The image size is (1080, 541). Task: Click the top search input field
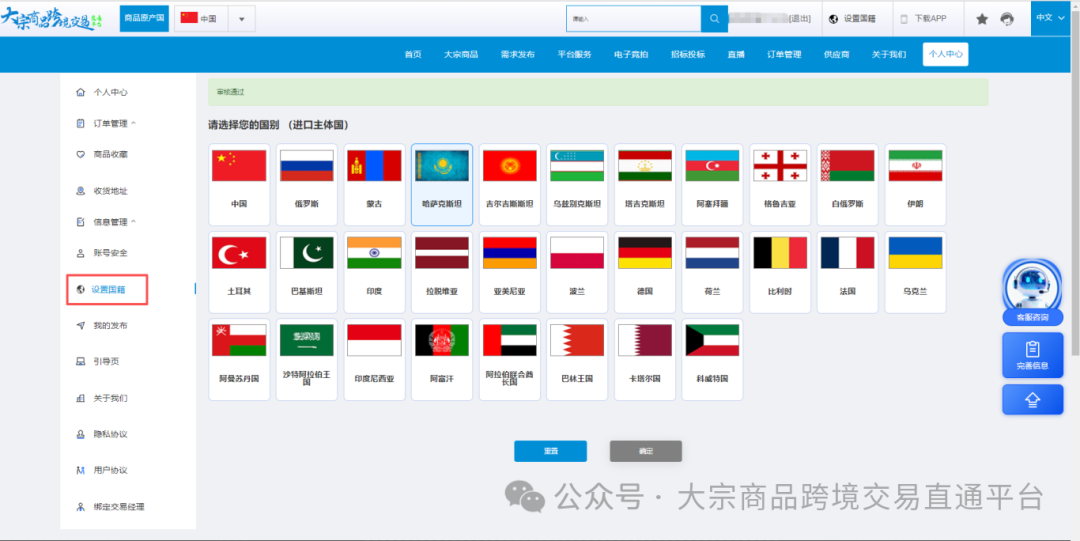[634, 19]
